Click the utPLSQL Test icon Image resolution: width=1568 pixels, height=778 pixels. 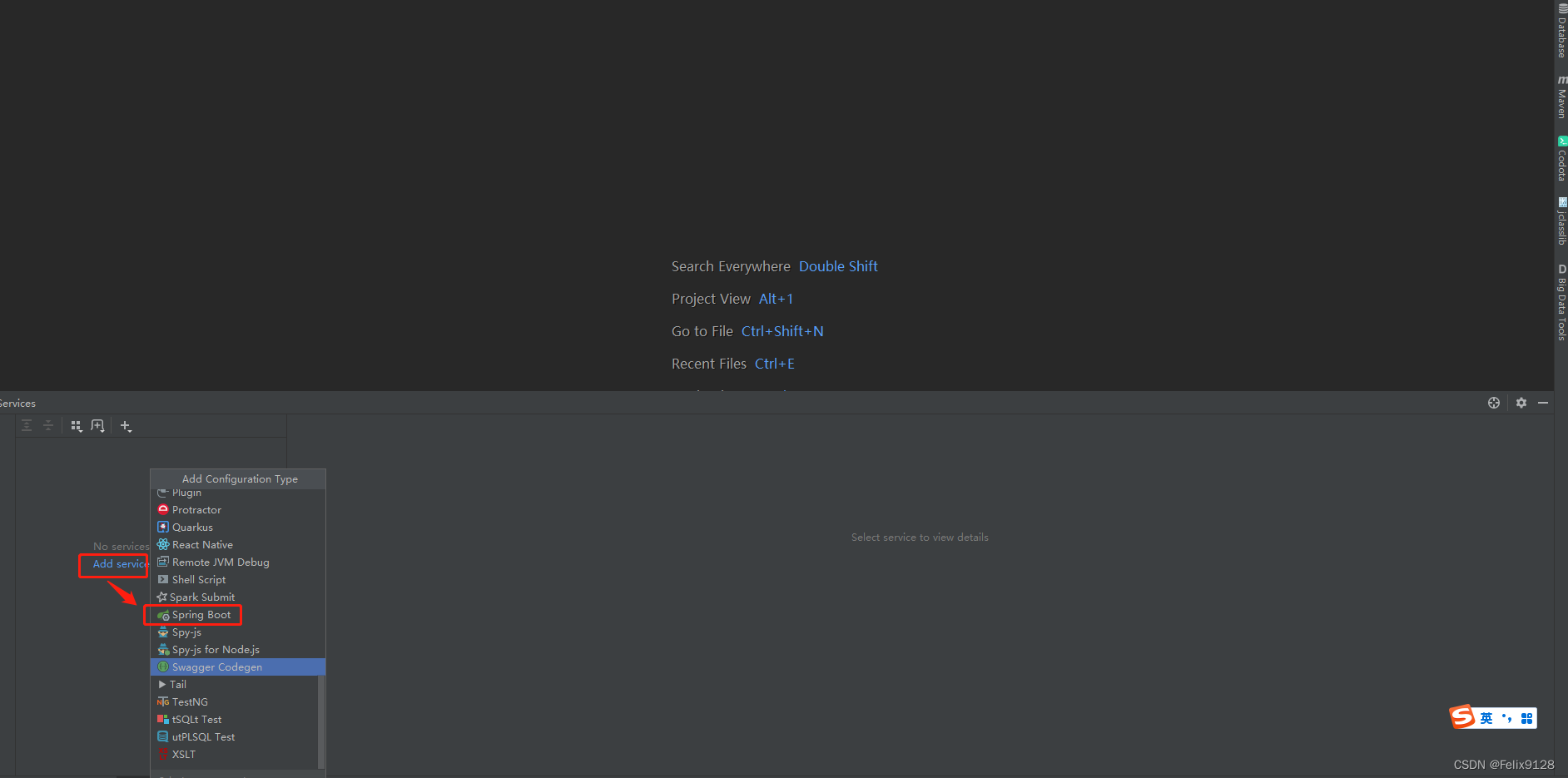click(x=163, y=736)
